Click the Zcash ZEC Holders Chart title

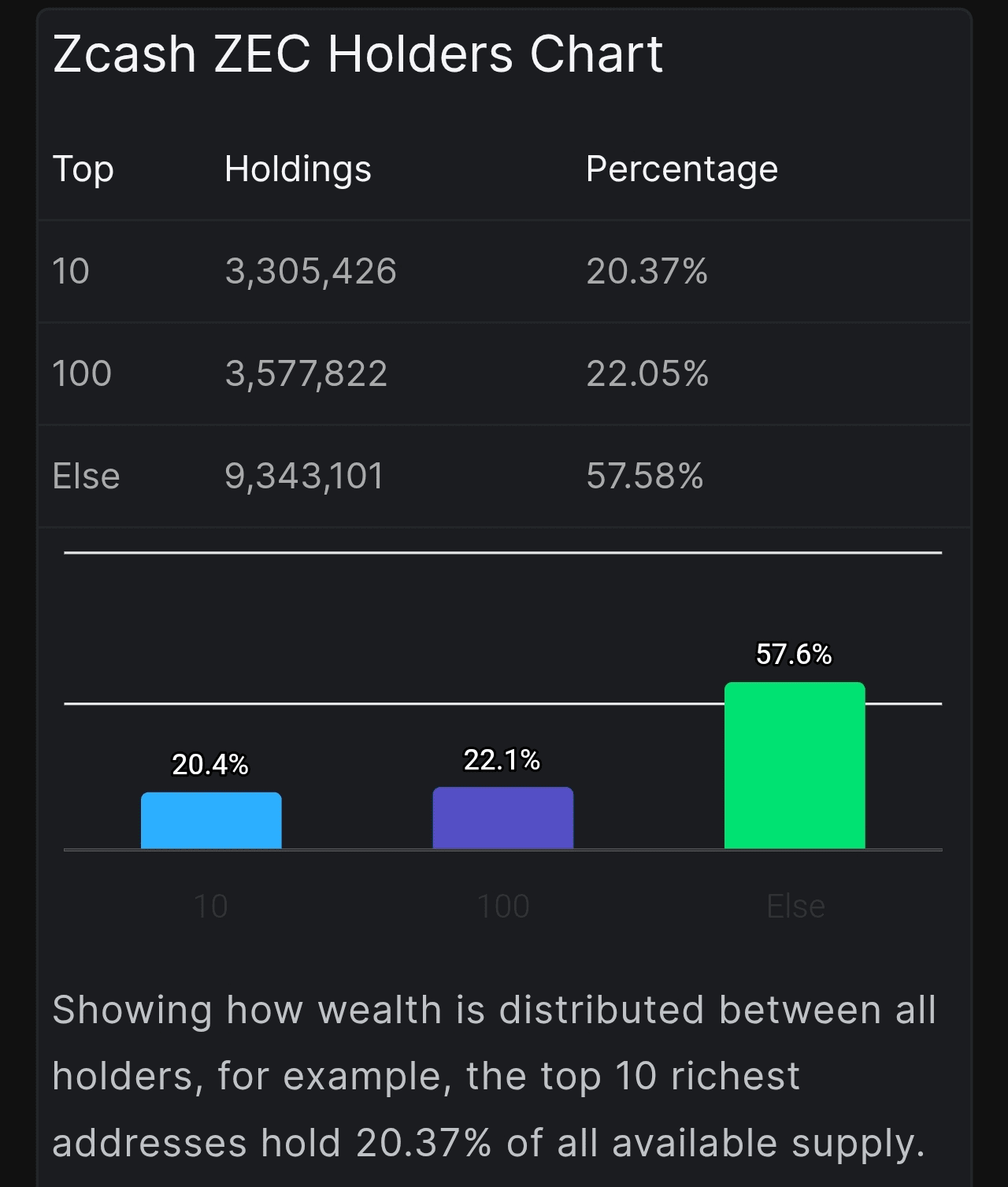coord(358,54)
